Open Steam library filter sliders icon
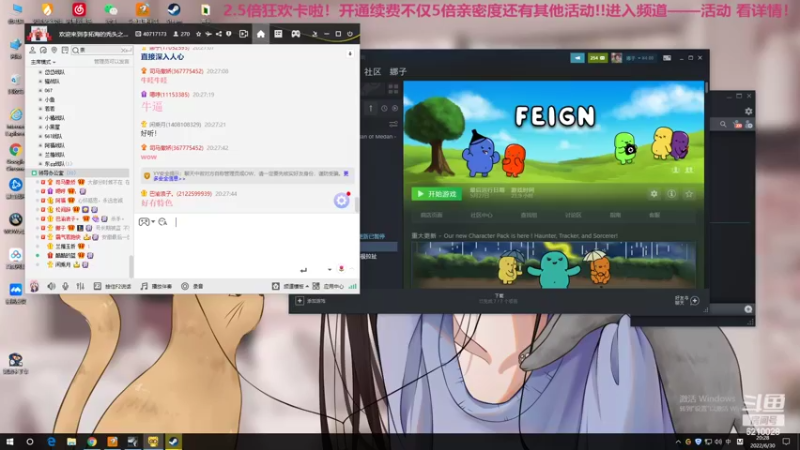 393,124
